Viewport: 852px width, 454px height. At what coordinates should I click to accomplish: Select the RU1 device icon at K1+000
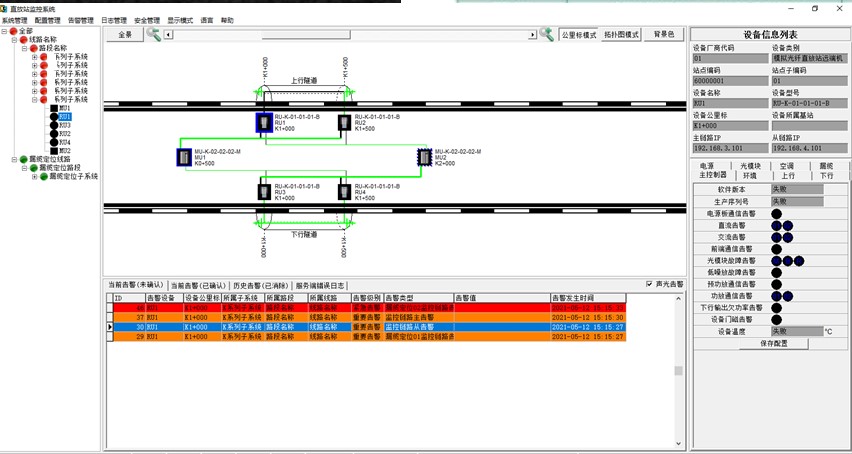point(264,123)
